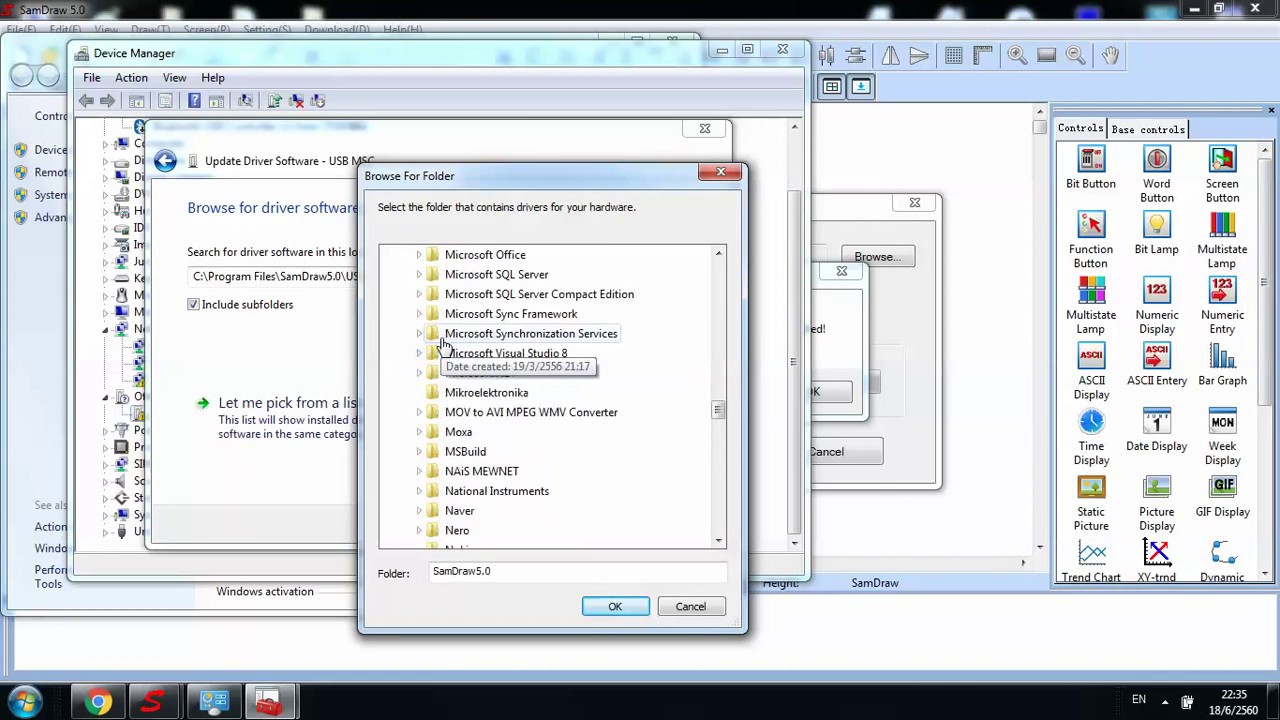Open the Windows Start button
Image resolution: width=1280 pixels, height=720 pixels.
tap(25, 701)
